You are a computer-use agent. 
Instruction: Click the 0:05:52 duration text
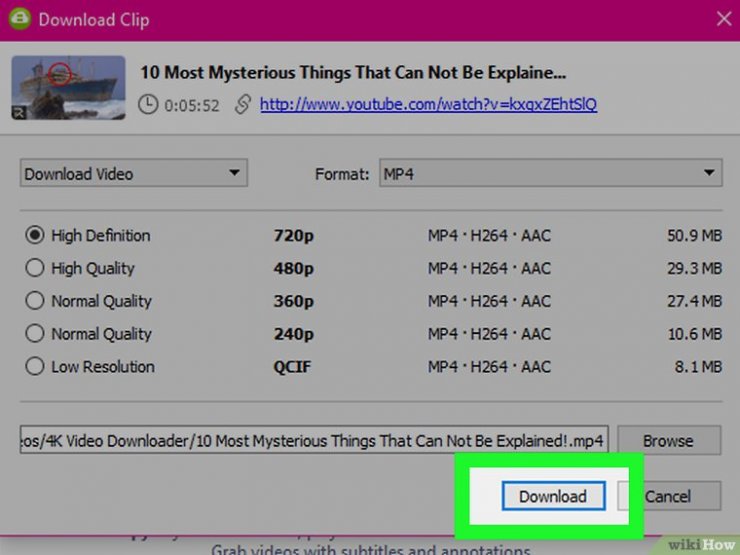tap(192, 105)
